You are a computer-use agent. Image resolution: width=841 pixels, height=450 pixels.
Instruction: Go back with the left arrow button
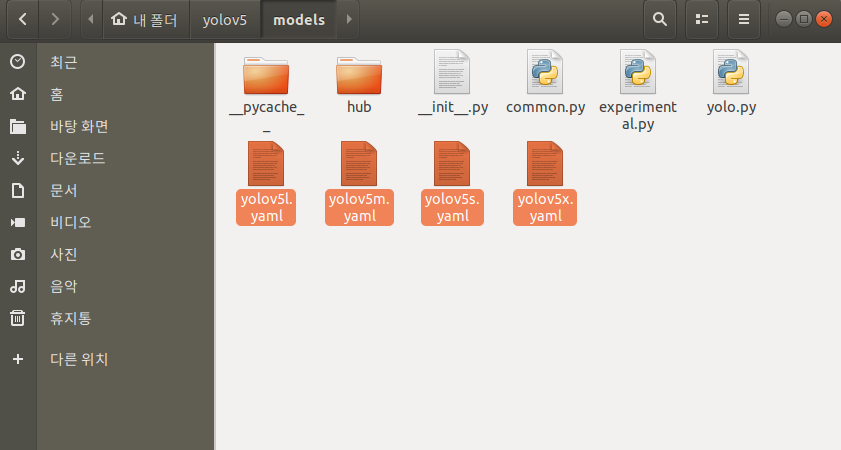pyautogui.click(x=23, y=20)
